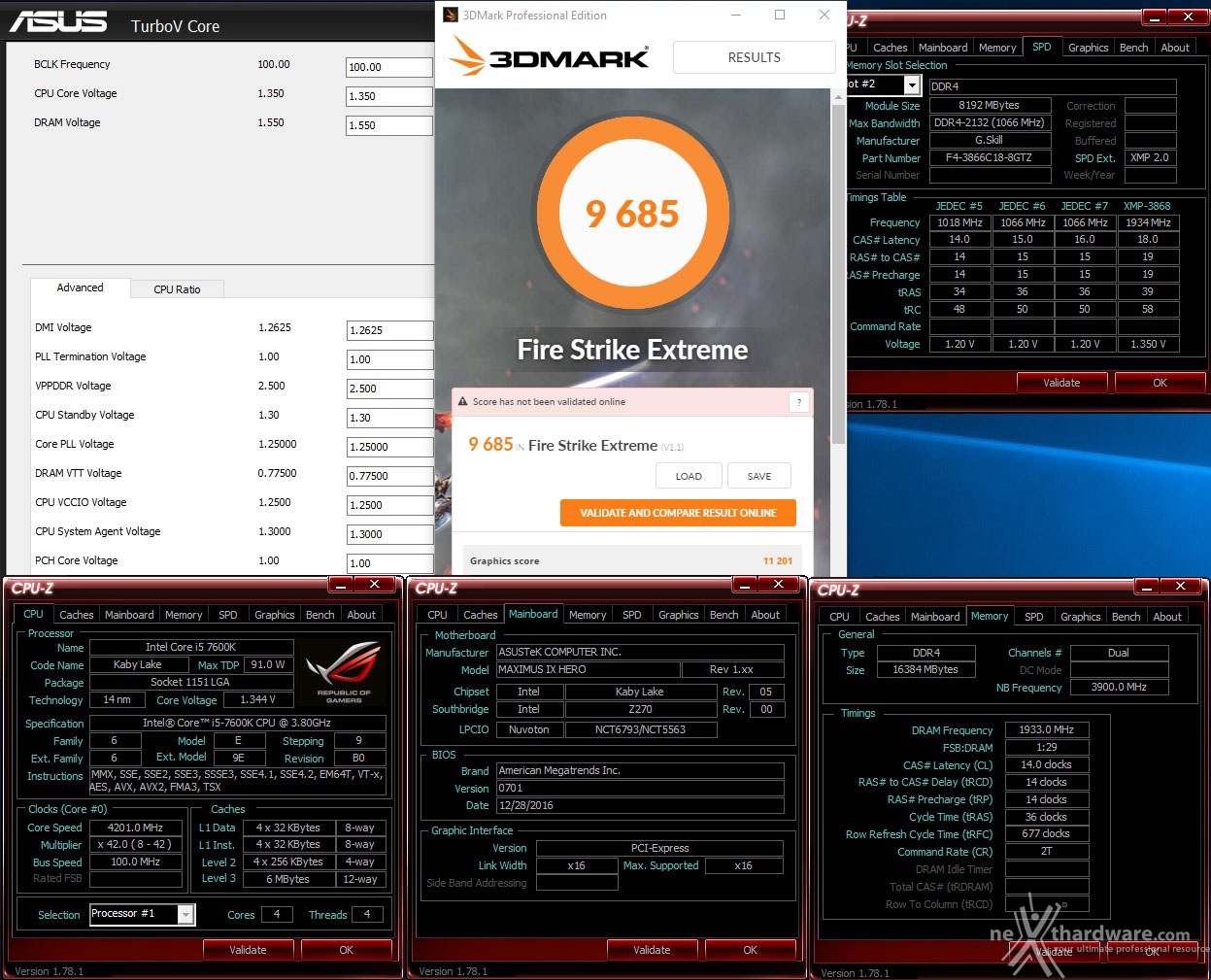The image size is (1211, 980).
Task: Click OK in the CPU-Z mainboard window
Action: point(750,950)
